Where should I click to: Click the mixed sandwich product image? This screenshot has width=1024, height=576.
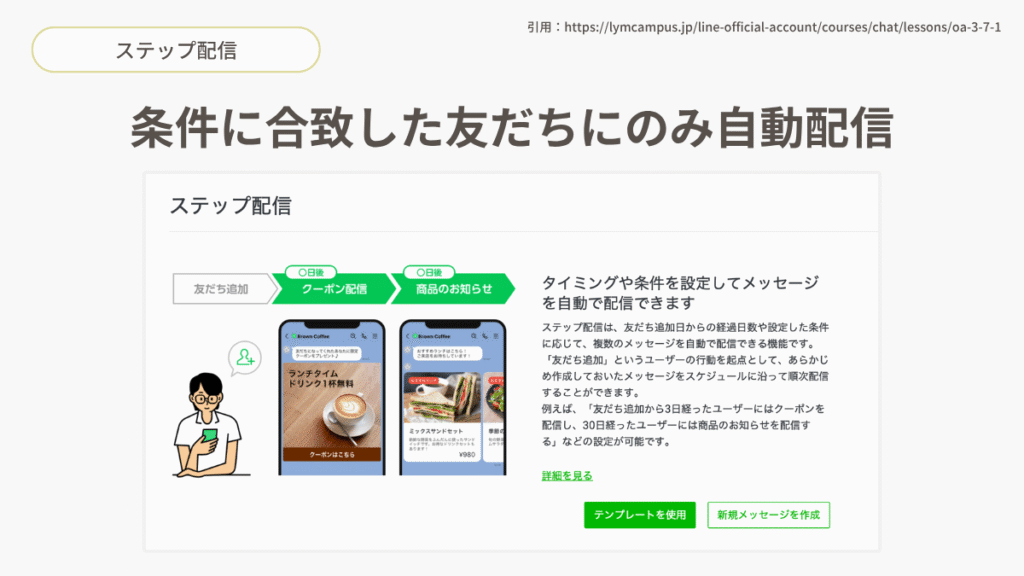coord(442,398)
